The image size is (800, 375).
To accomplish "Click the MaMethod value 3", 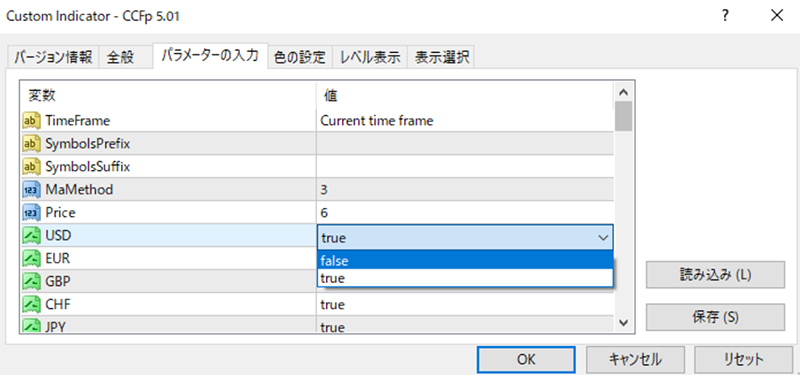I will 324,190.
